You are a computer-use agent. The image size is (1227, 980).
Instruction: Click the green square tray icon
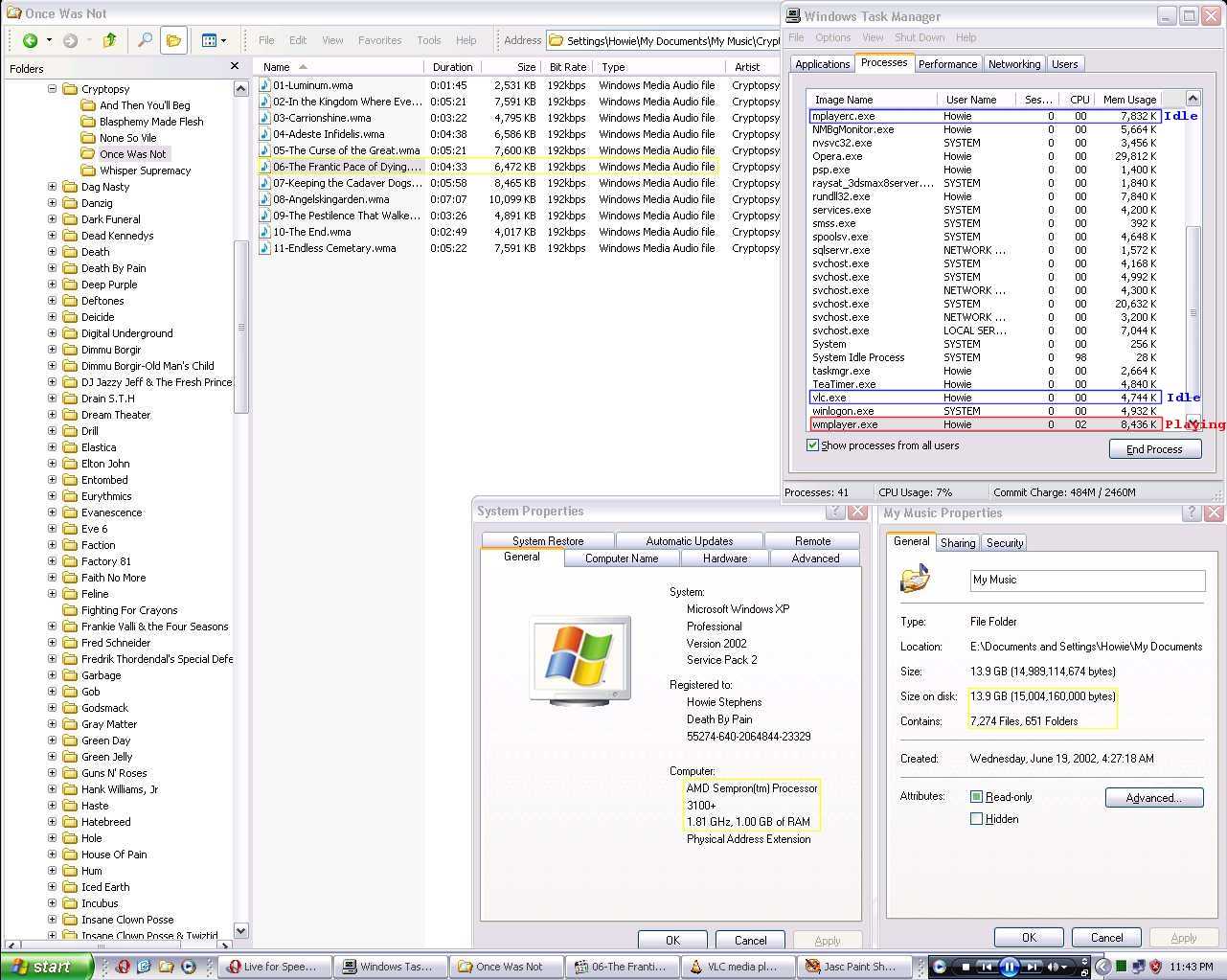coord(1122,967)
